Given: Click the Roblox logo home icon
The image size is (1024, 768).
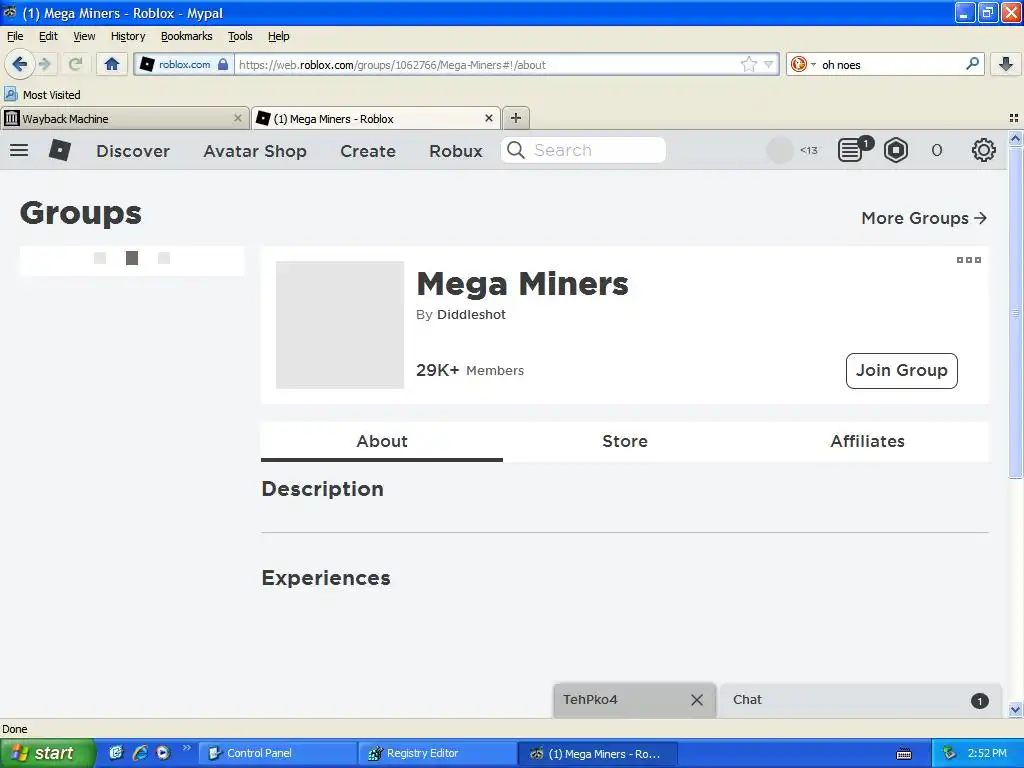Looking at the screenshot, I should (x=59, y=150).
